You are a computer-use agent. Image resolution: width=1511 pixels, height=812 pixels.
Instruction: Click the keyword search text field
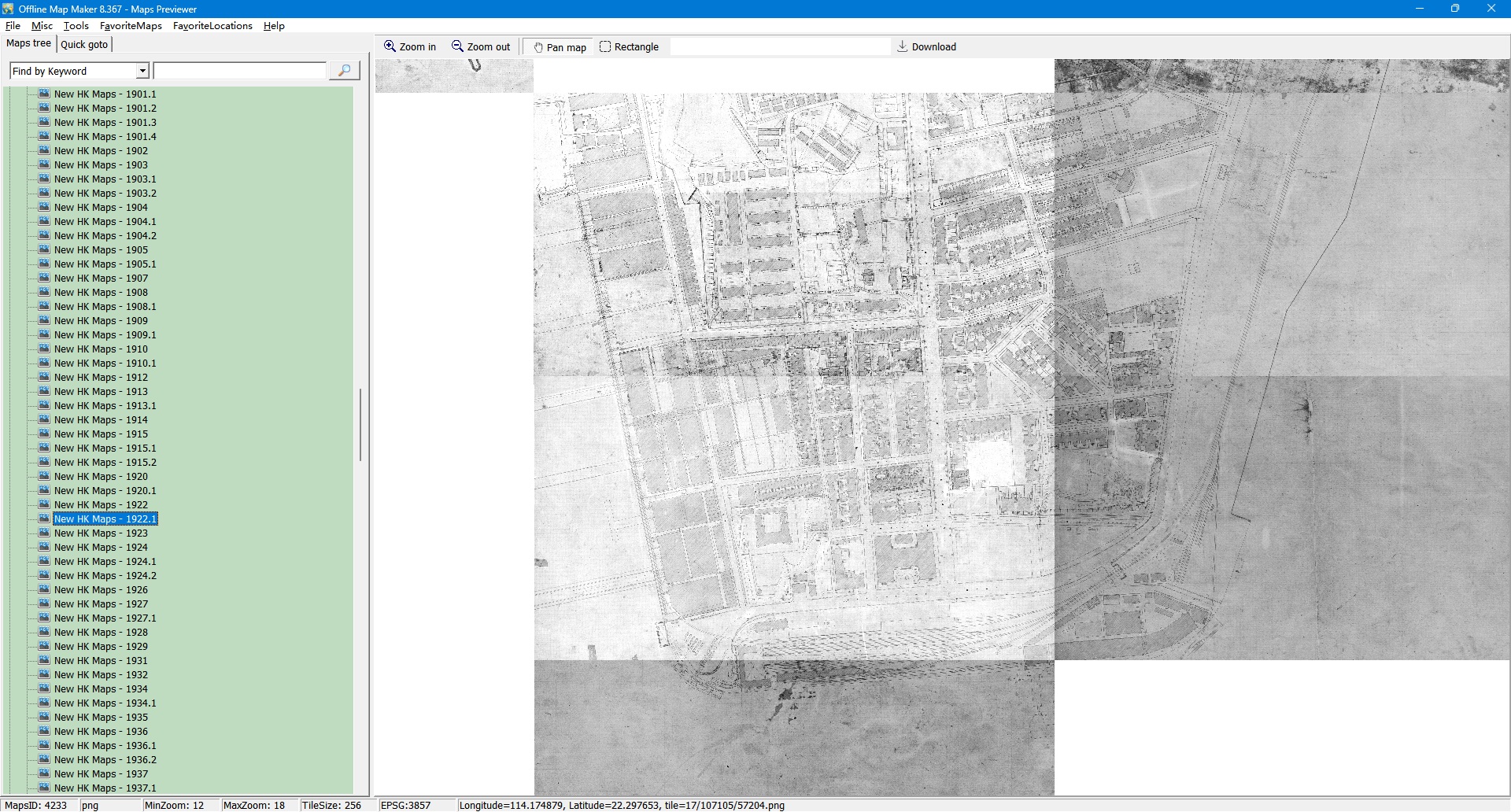coord(239,71)
